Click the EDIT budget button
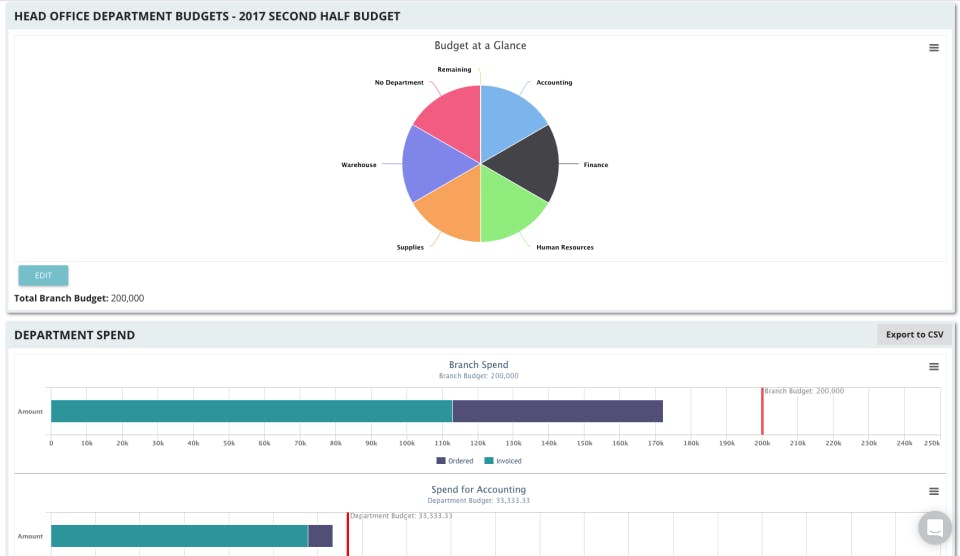 [x=43, y=276]
